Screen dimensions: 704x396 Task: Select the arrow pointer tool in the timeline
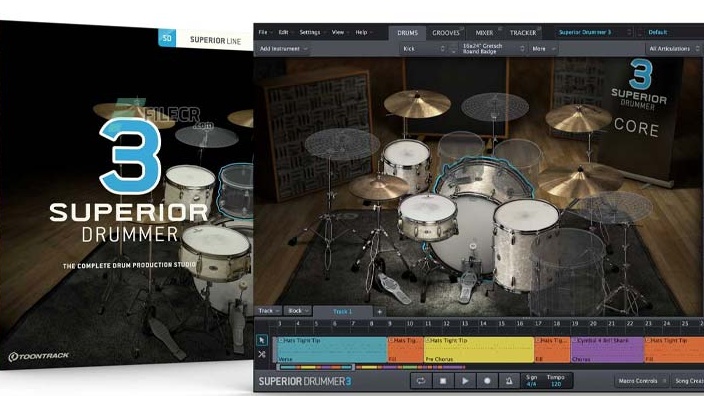262,340
